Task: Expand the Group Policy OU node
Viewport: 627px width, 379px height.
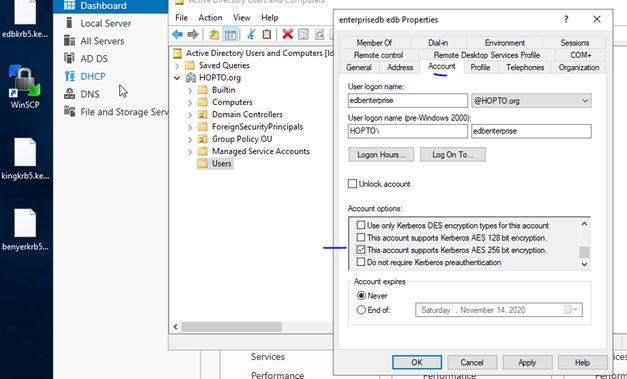Action: [x=190, y=140]
